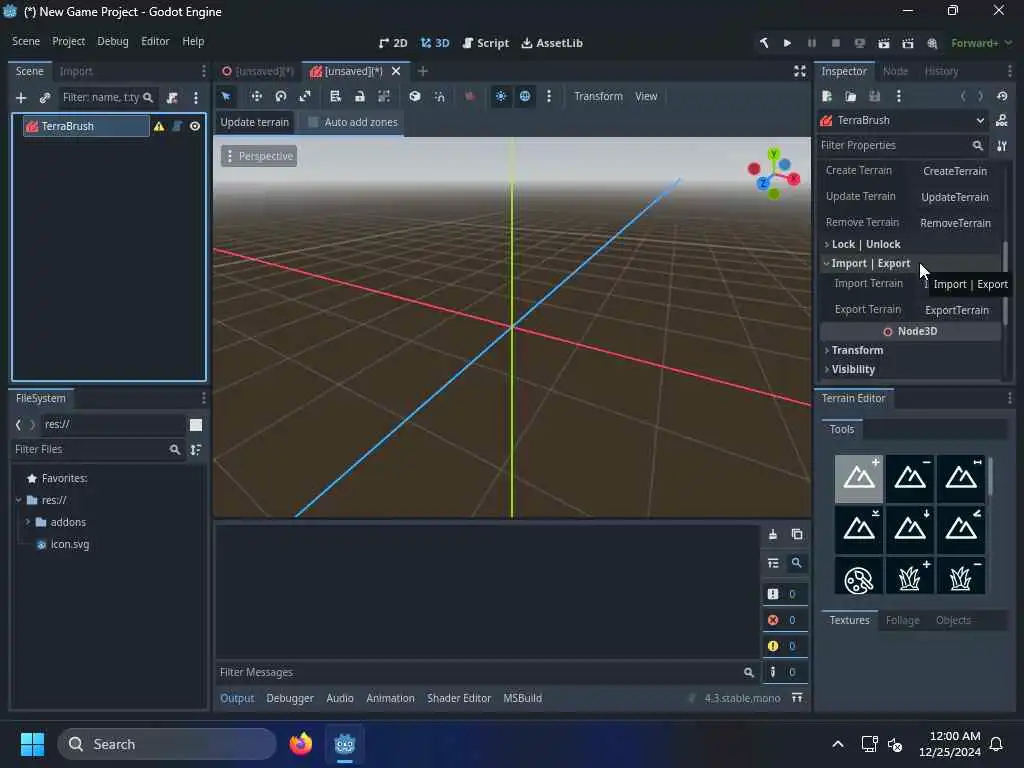The image size is (1024, 768).
Task: Toggle TerraBrush node visibility eye
Action: (x=195, y=126)
